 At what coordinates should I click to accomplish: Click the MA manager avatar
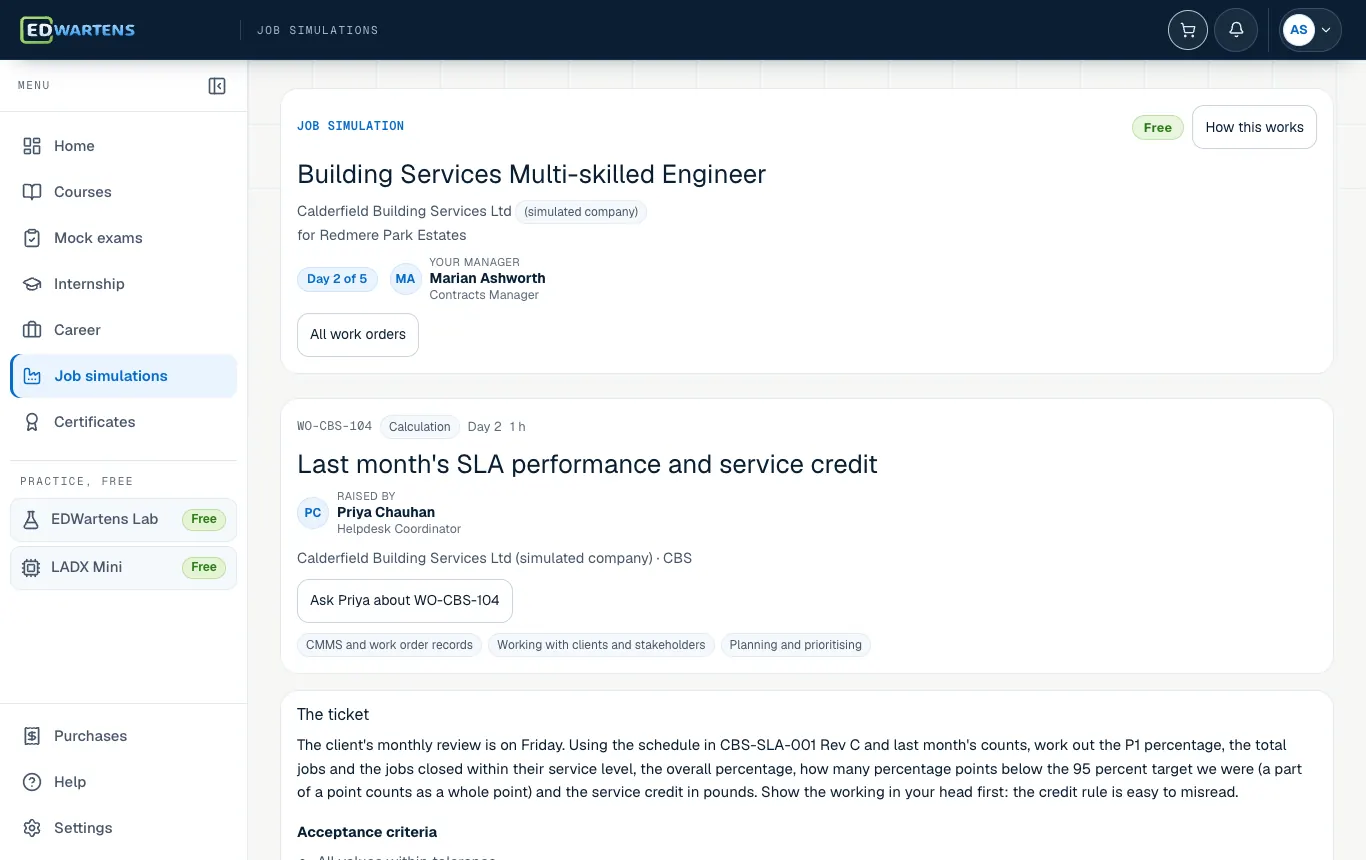[x=405, y=279]
